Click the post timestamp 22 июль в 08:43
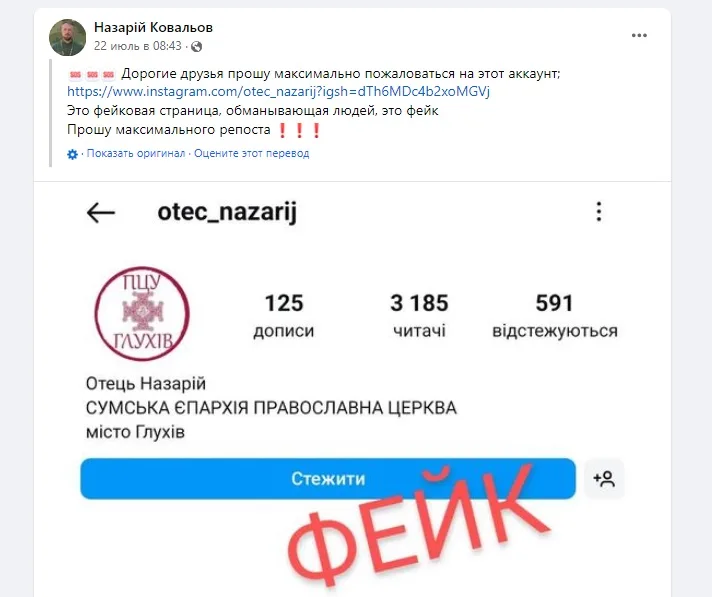Screen dimensions: 712x597 138,46
